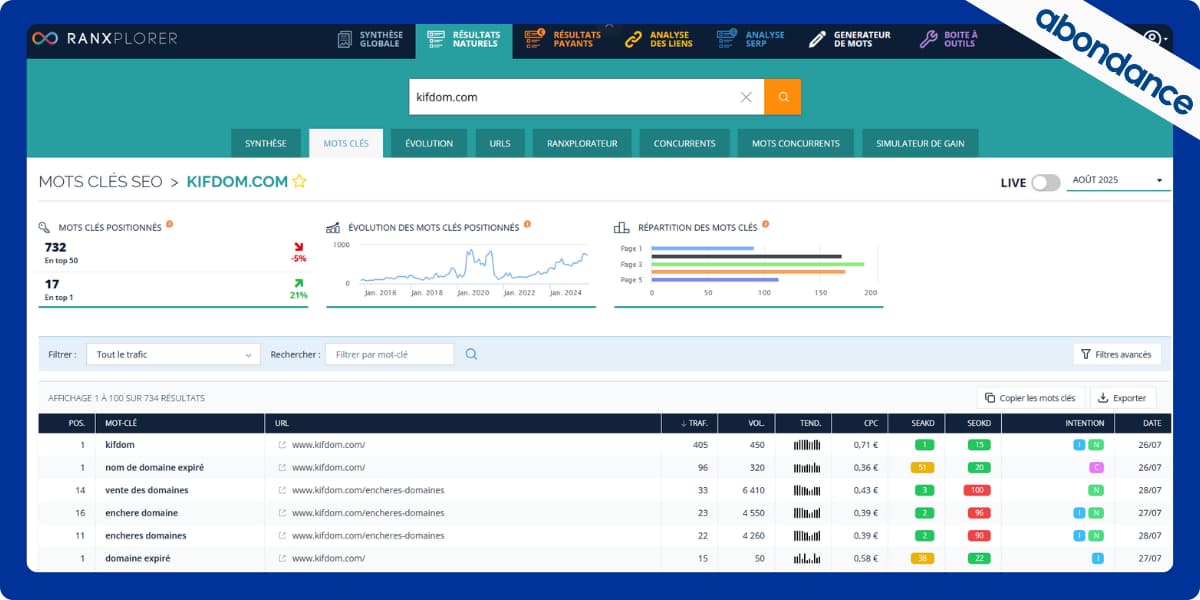
Task: Open the Tout le trafic filter dropdown
Action: click(x=173, y=354)
